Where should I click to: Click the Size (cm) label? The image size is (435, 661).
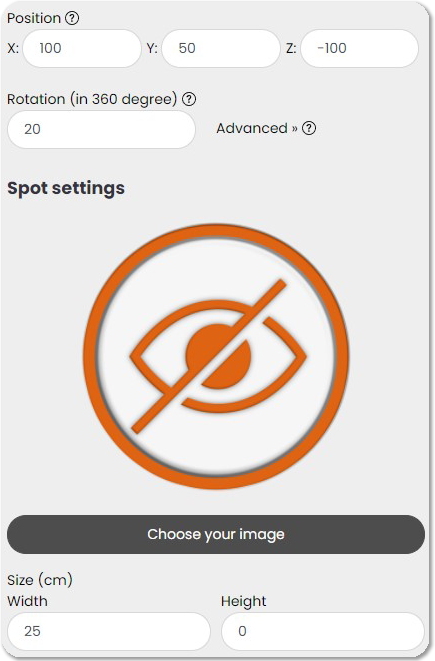point(40,580)
